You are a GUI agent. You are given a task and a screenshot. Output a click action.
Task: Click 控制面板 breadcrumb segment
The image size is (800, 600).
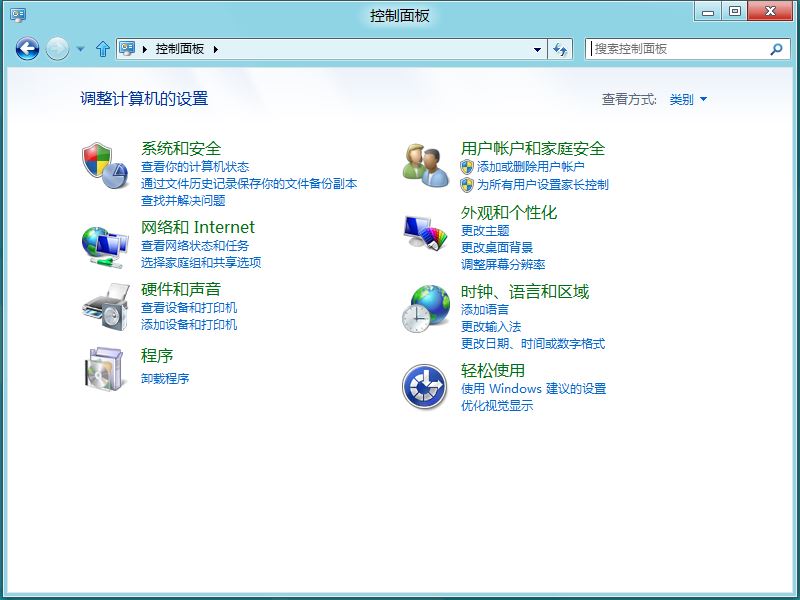[180, 49]
